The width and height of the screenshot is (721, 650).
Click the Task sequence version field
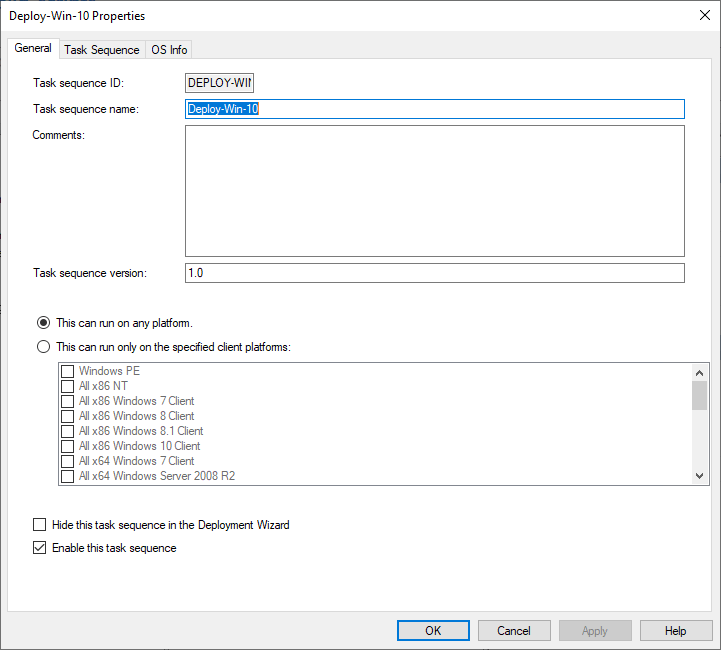[434, 273]
